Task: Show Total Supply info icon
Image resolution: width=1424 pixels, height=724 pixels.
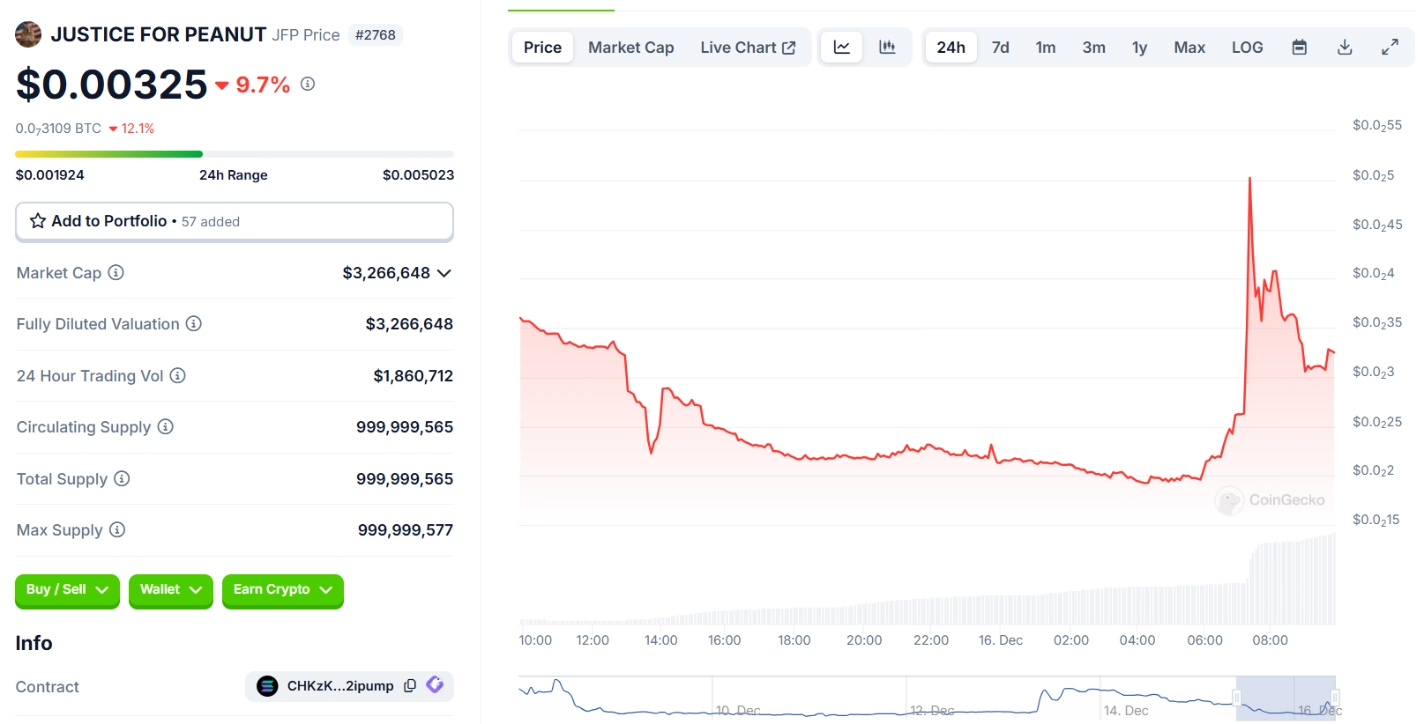Action: tap(121, 479)
